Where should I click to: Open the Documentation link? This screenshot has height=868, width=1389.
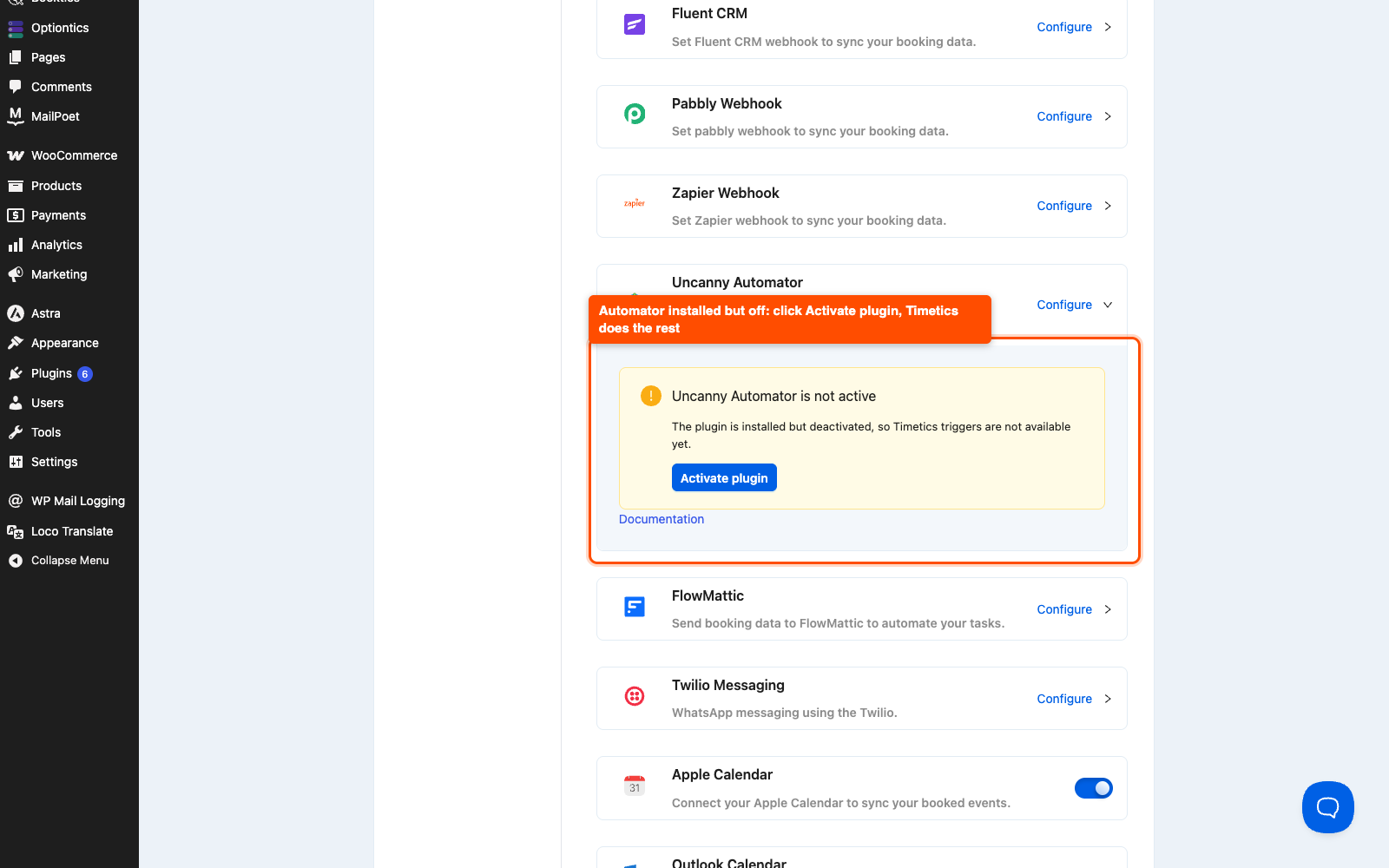662,519
